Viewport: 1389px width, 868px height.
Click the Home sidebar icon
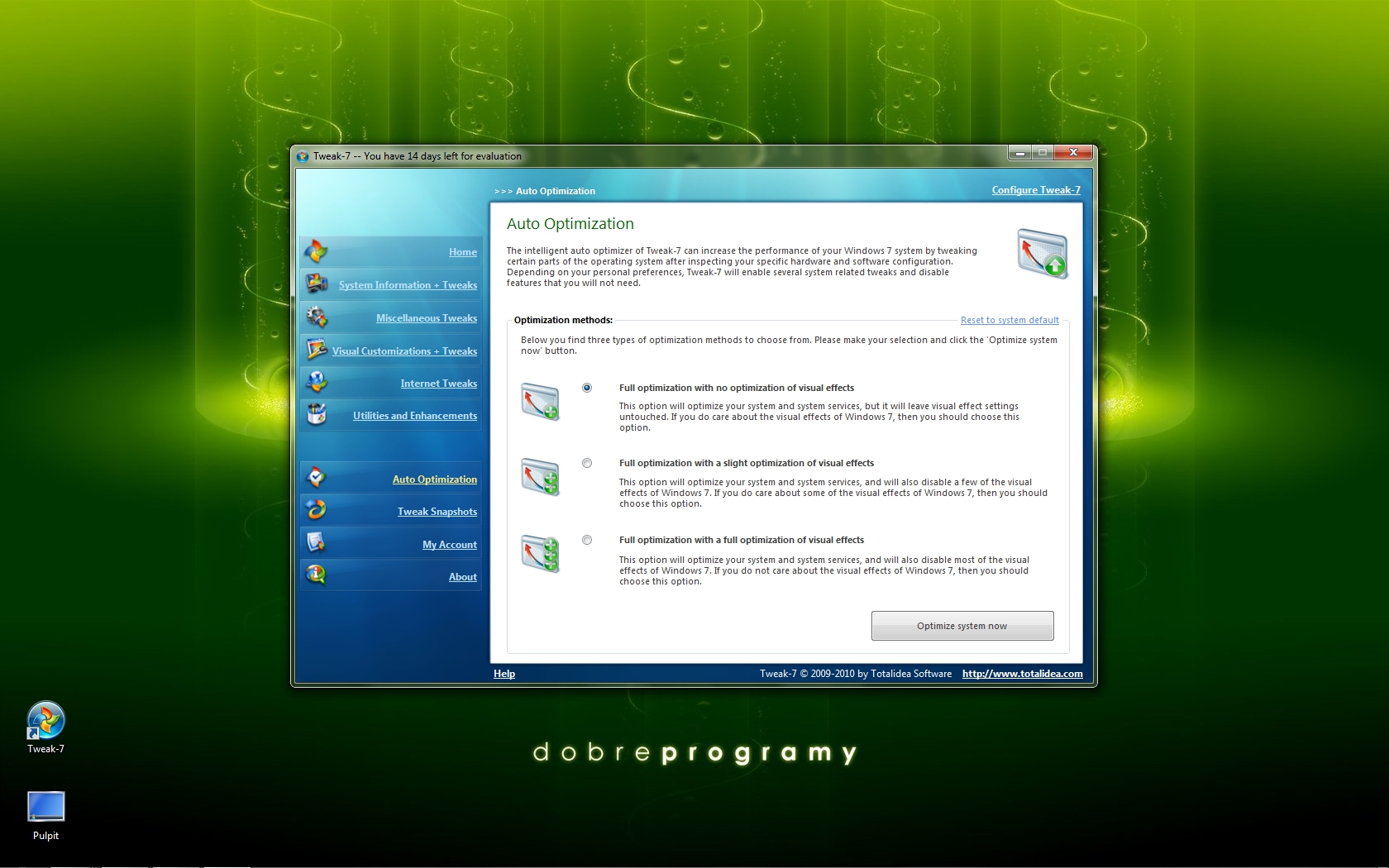[316, 250]
